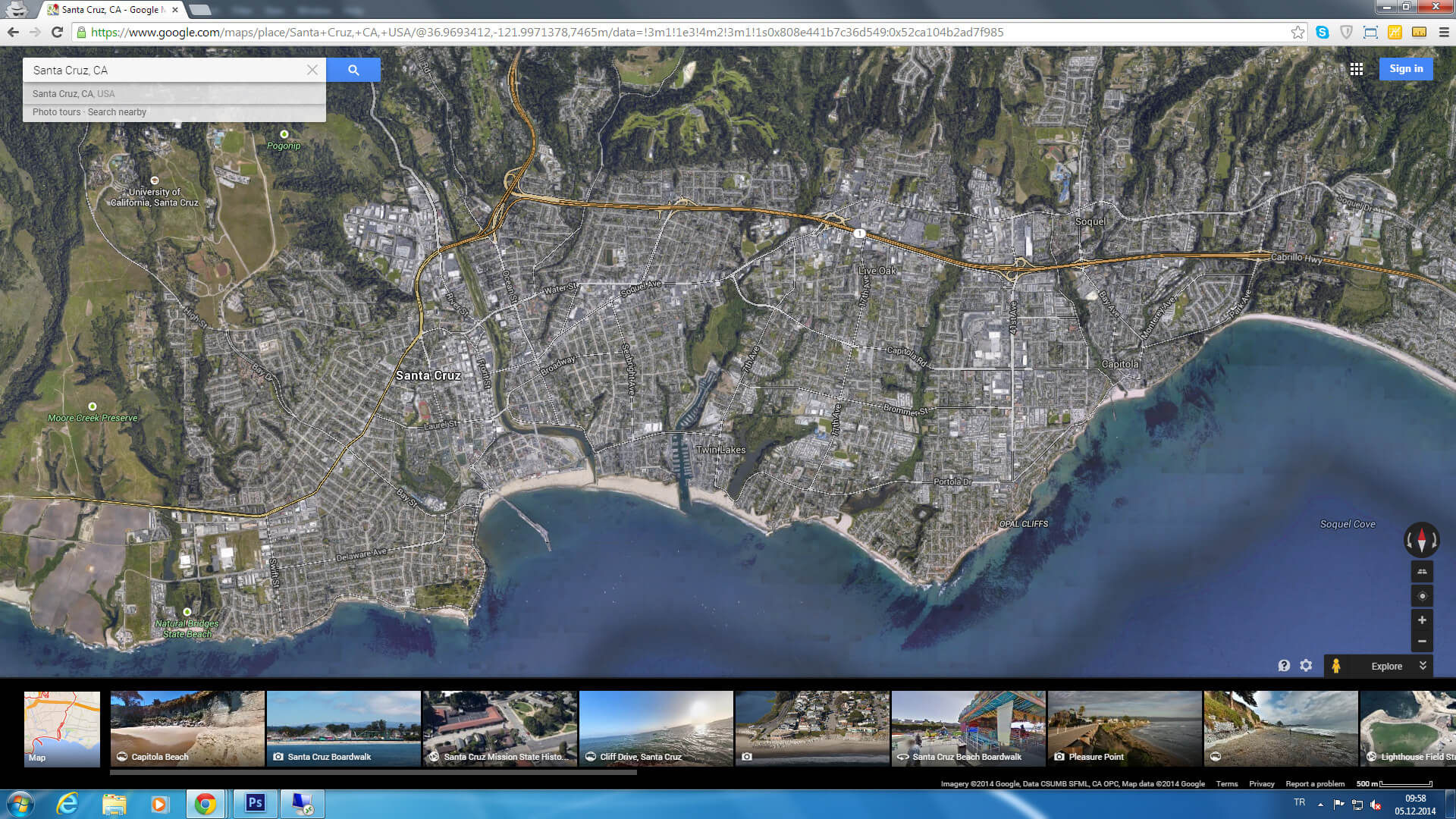This screenshot has width=1456, height=819.
Task: Click the Photo tours link
Action: coord(56,112)
